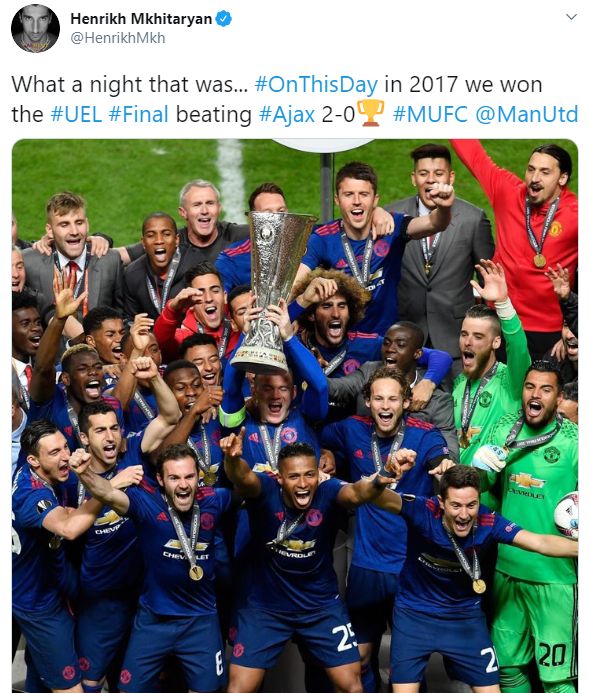
Task: Open the round profile avatar picture
Action: tap(35, 28)
